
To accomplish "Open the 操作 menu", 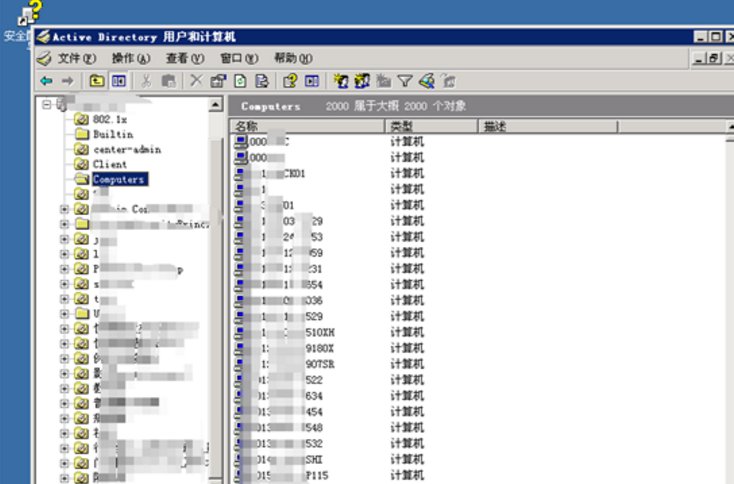I will (x=131, y=59).
